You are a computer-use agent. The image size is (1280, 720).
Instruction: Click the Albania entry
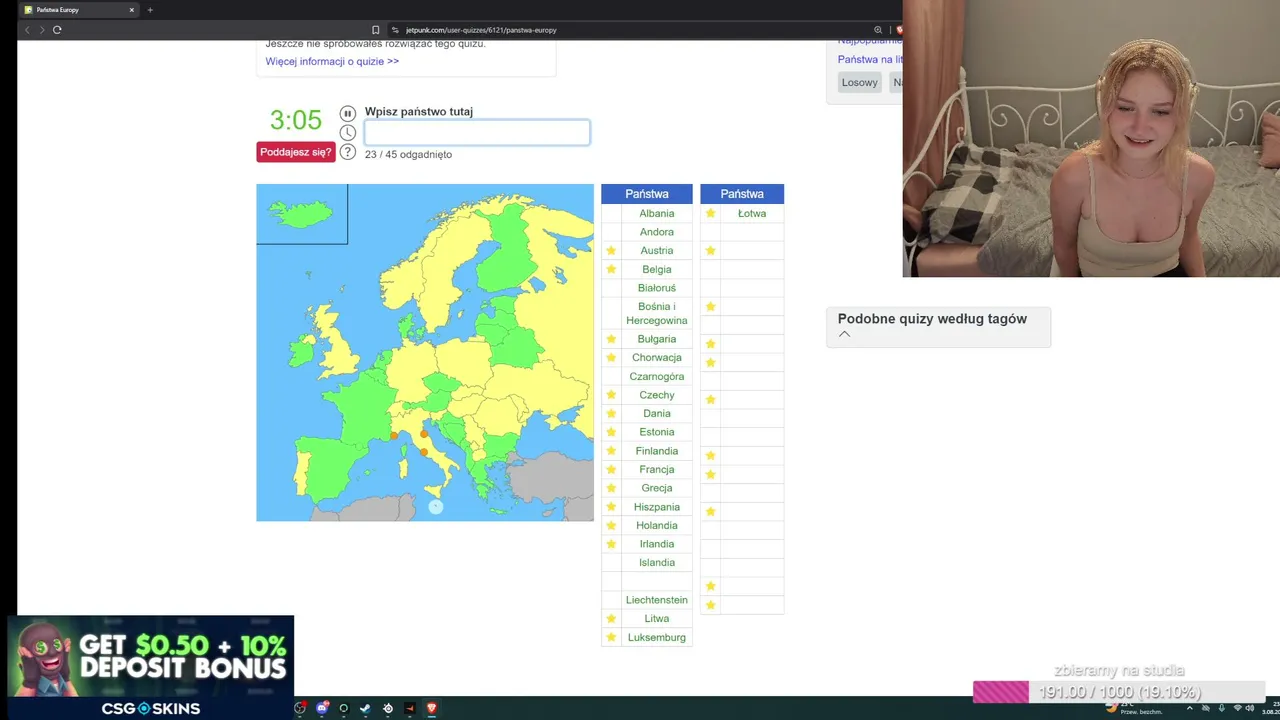pos(657,213)
